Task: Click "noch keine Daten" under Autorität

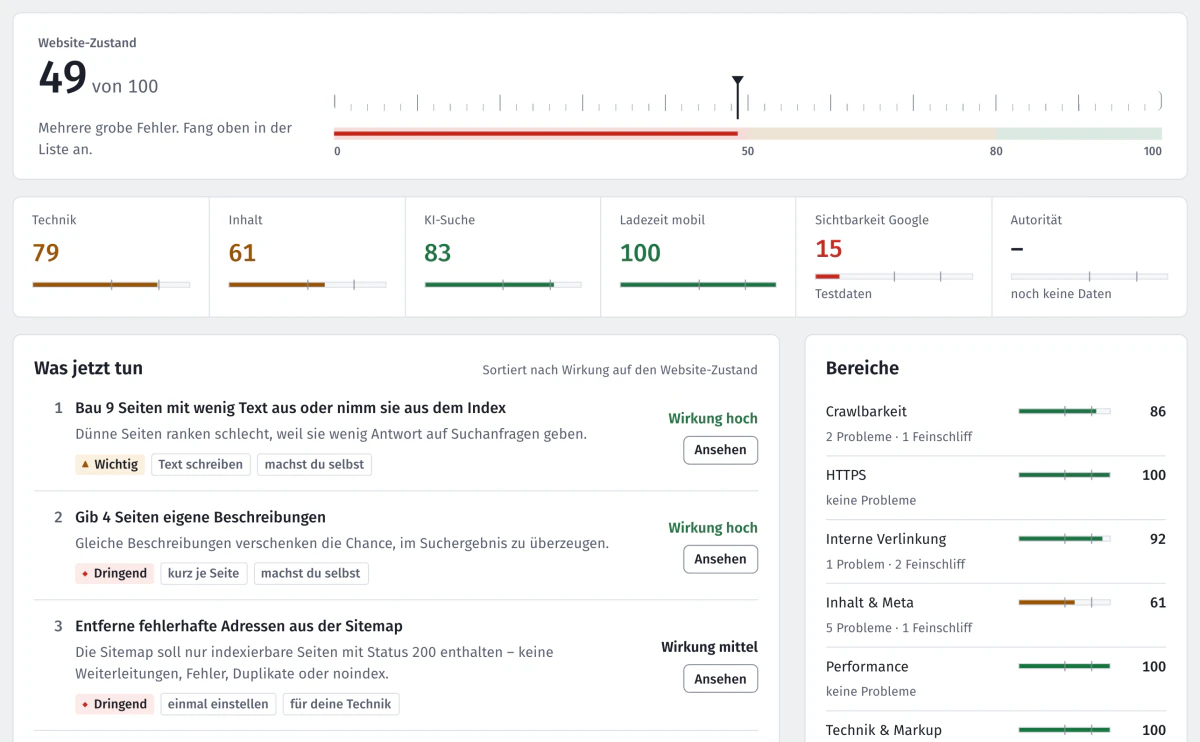Action: 1061,294
